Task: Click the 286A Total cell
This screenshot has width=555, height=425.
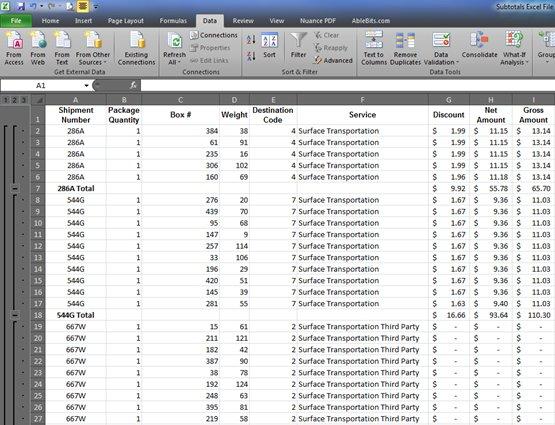Action: (76, 189)
